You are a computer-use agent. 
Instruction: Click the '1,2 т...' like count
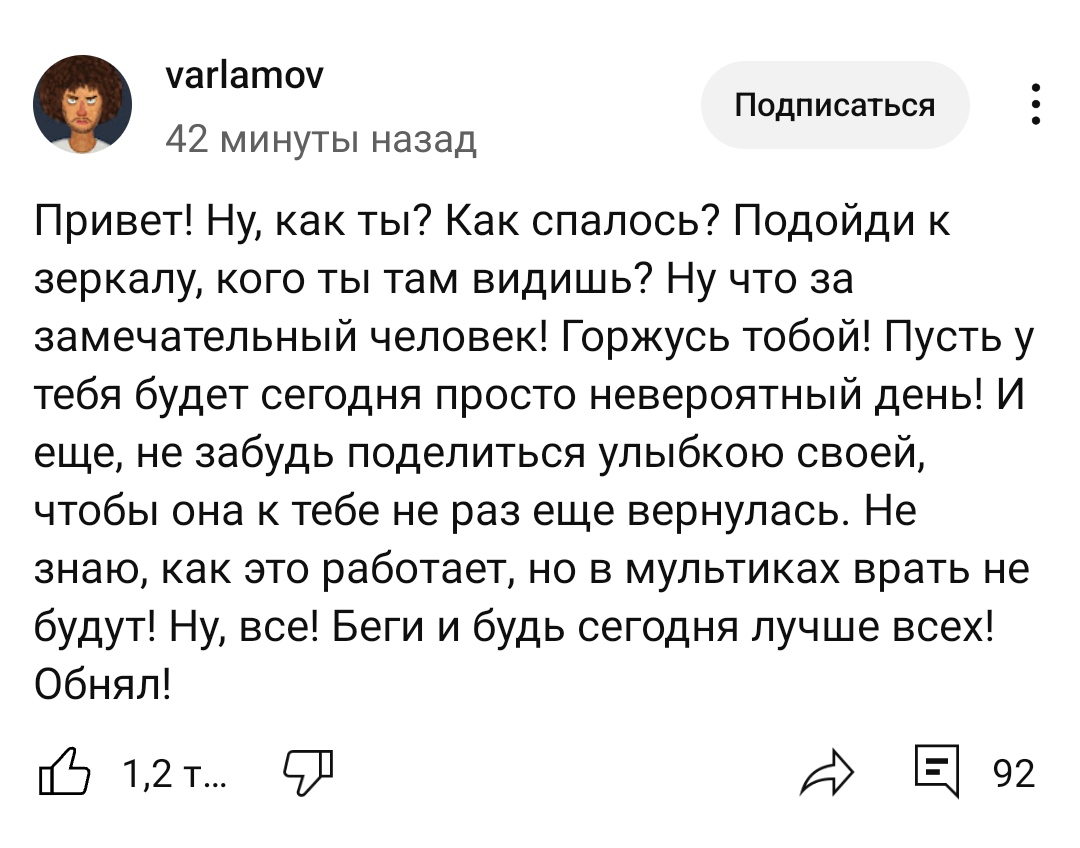tap(174, 774)
